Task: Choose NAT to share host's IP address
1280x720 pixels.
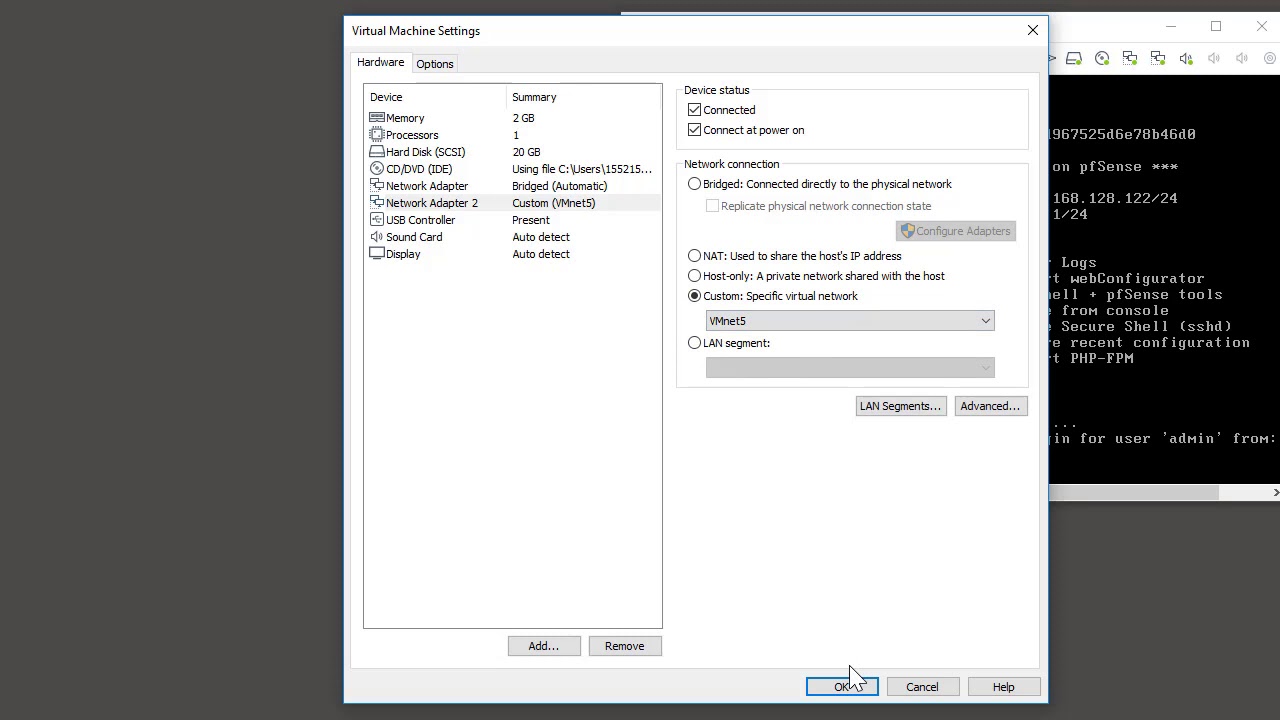Action: pyautogui.click(x=695, y=256)
